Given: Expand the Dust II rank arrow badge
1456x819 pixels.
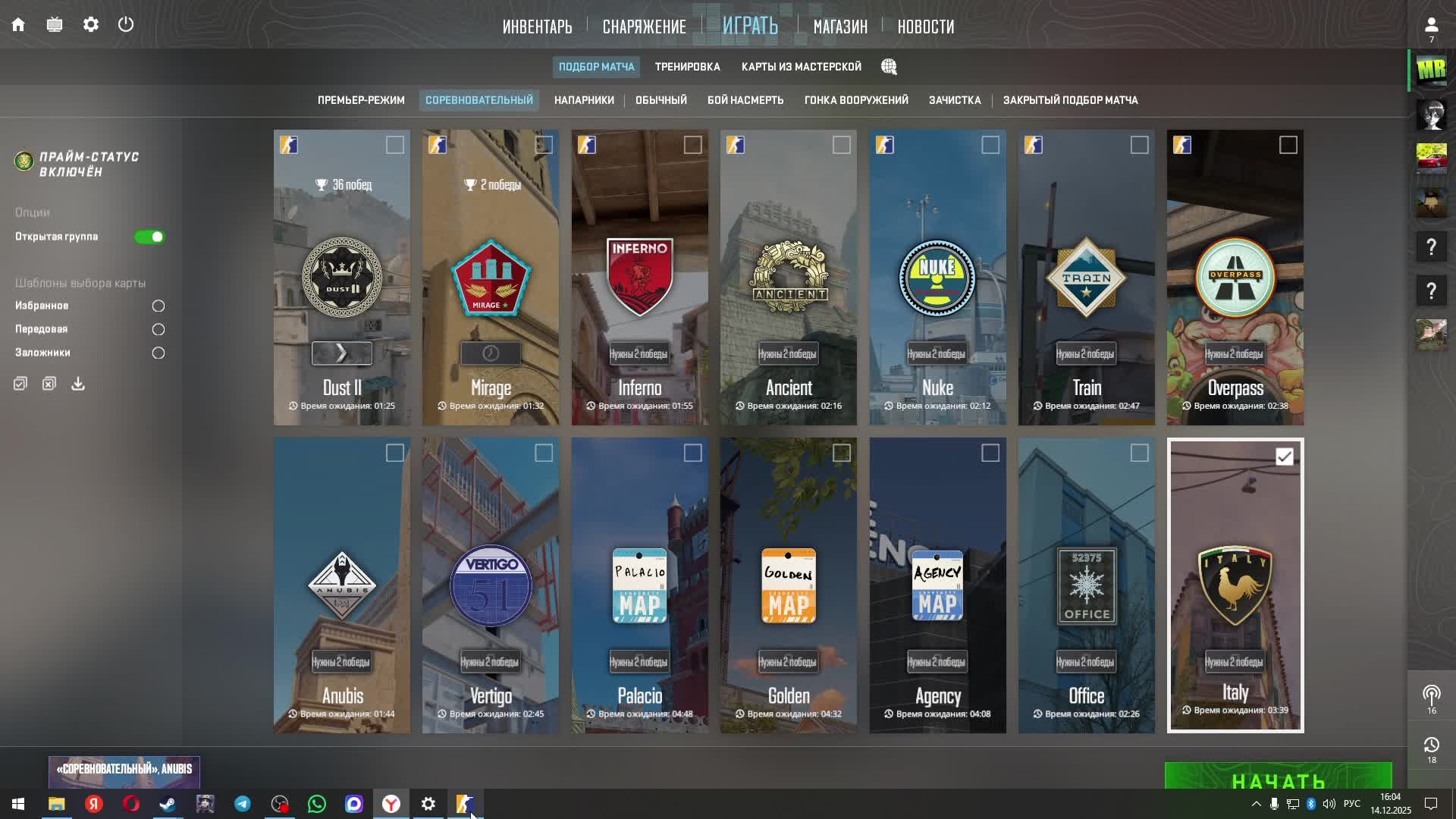Looking at the screenshot, I should point(342,353).
